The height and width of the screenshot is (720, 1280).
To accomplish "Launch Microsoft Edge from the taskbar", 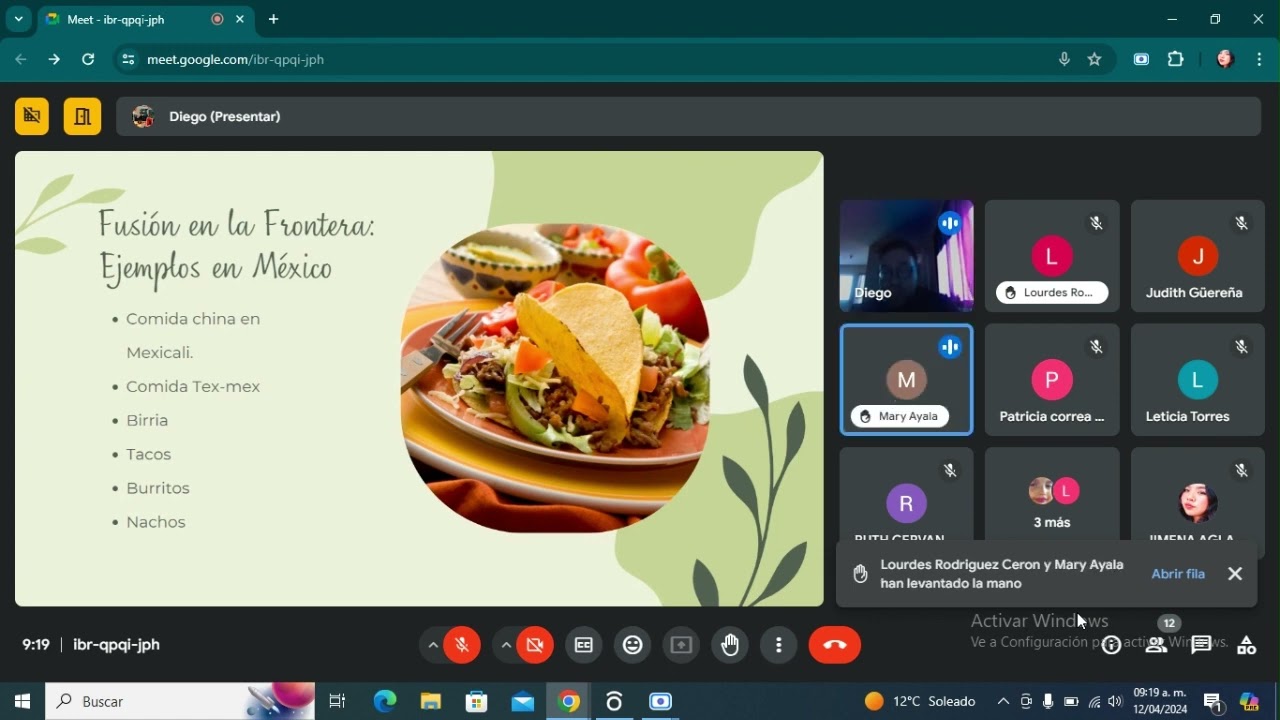I will coord(385,701).
